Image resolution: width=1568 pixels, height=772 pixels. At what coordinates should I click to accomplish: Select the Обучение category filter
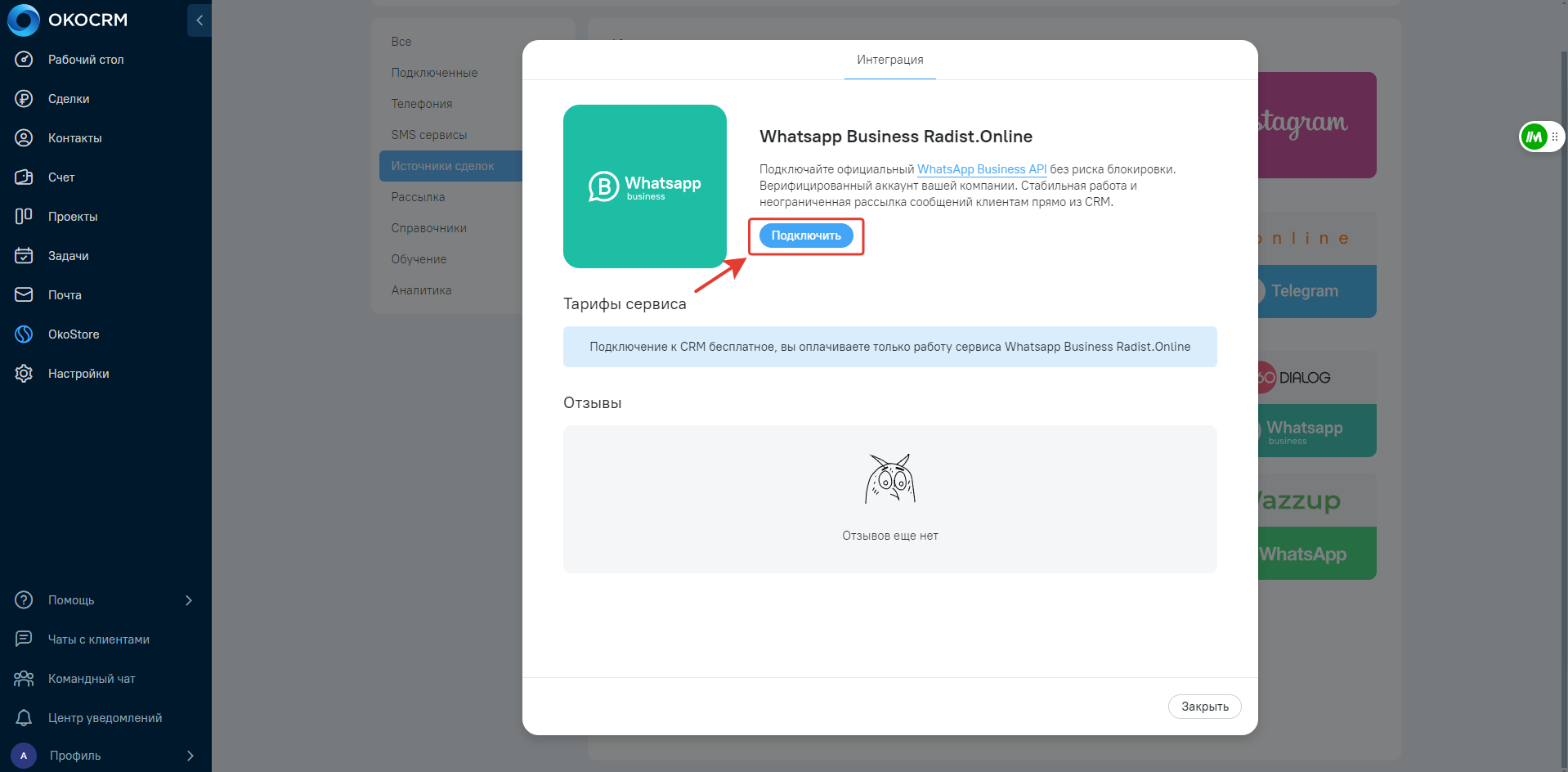point(419,259)
